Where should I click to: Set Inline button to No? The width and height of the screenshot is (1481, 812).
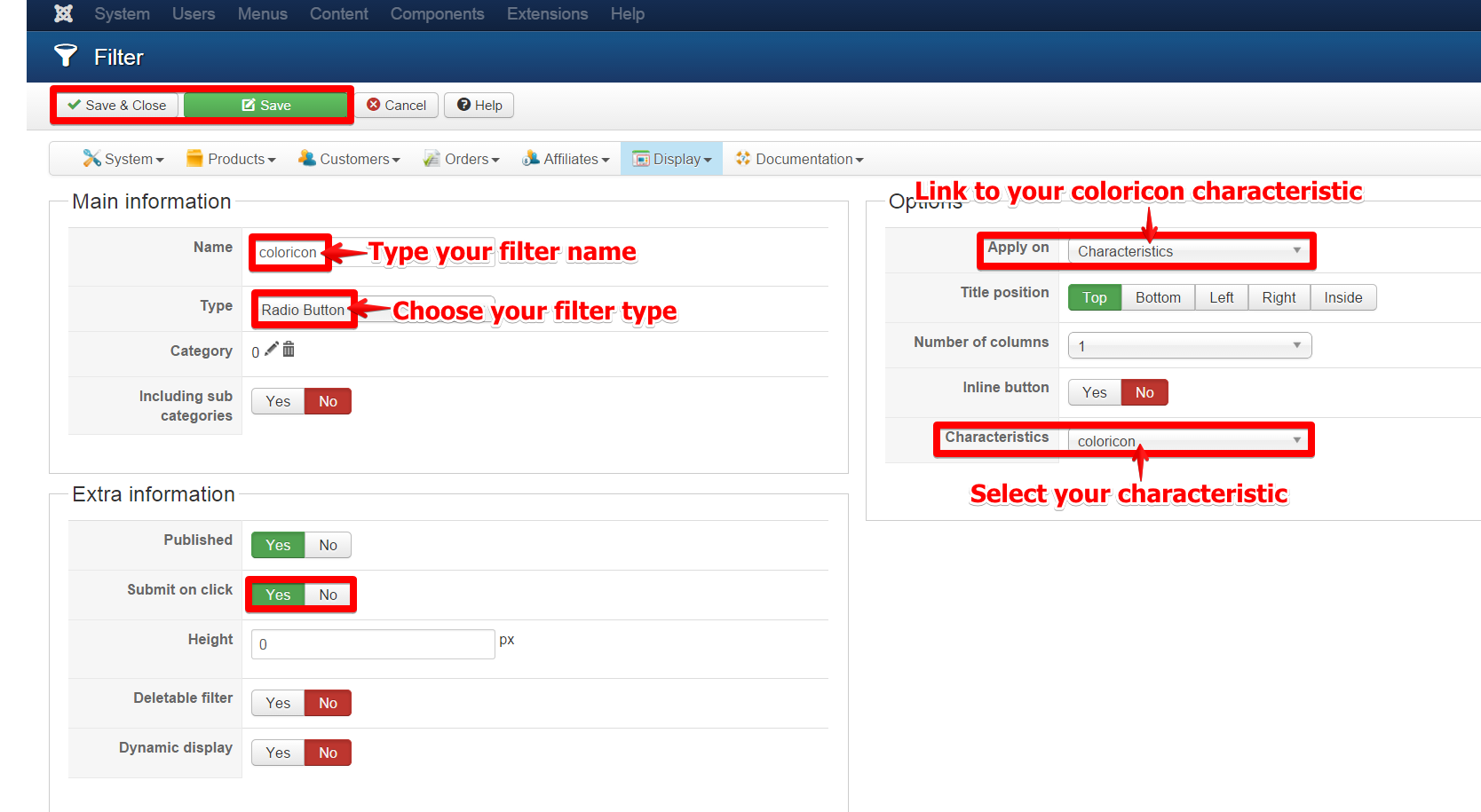(x=1144, y=392)
